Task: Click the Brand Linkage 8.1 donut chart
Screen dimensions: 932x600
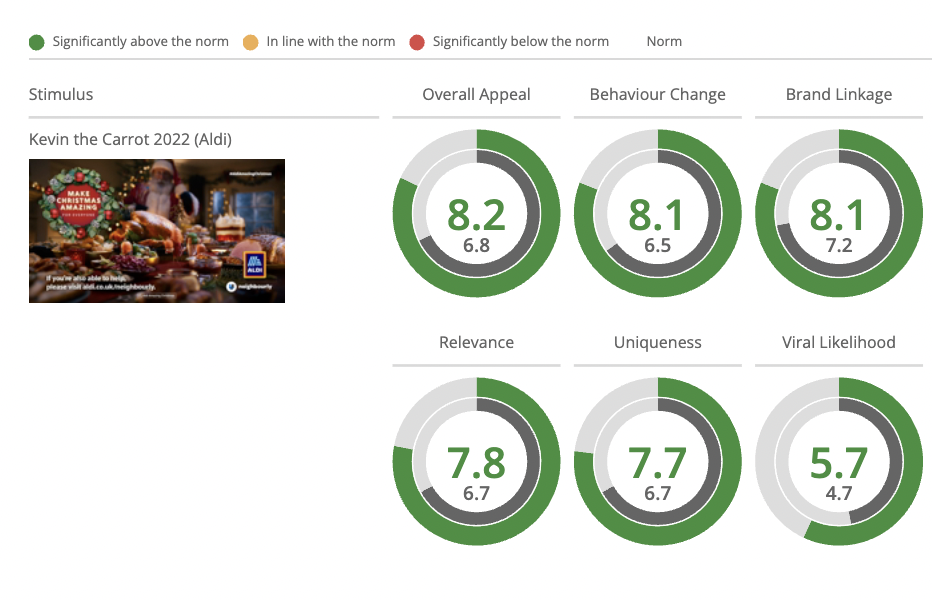Action: coord(839,213)
